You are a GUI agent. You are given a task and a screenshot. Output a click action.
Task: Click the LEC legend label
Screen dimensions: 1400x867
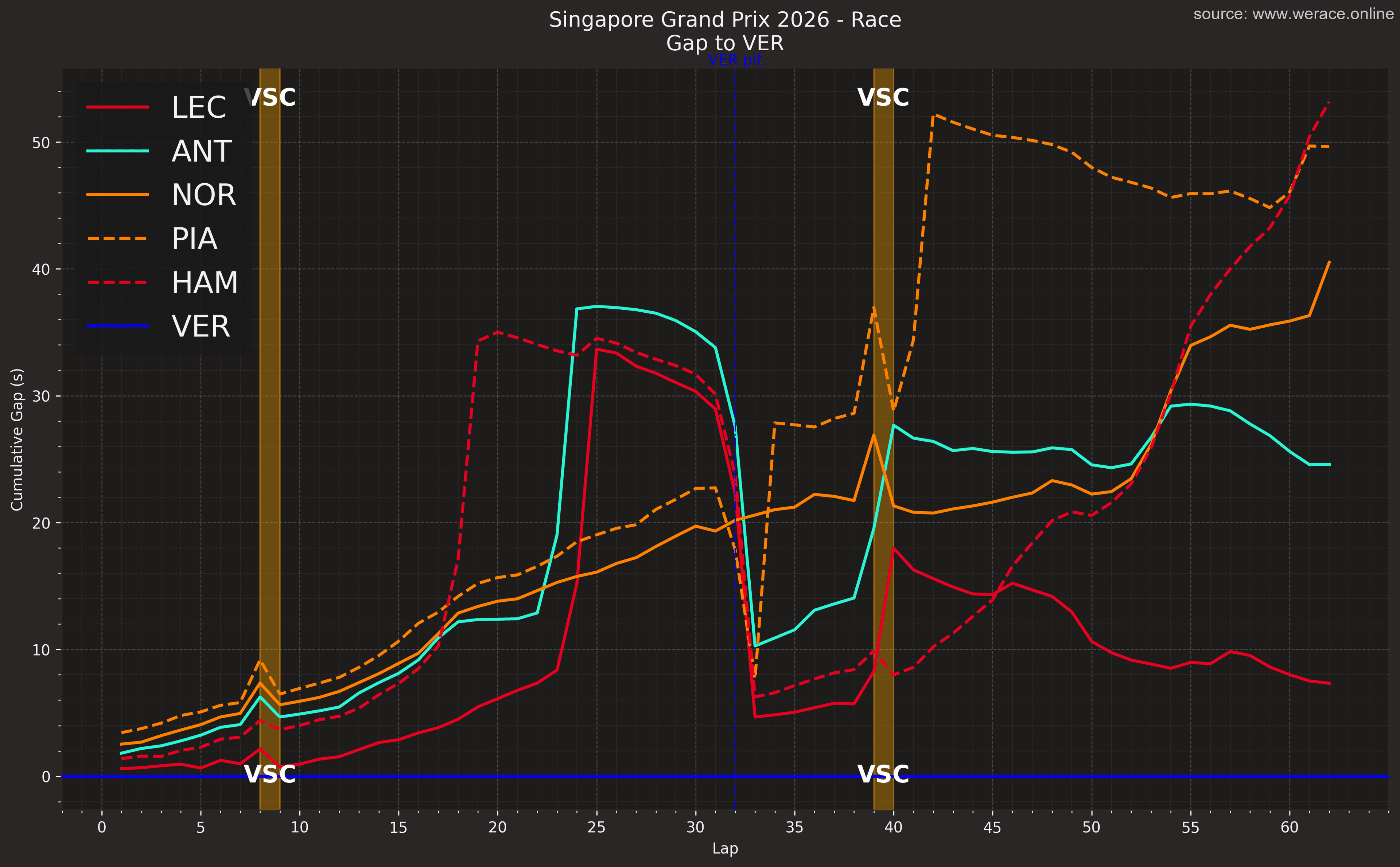click(x=199, y=107)
